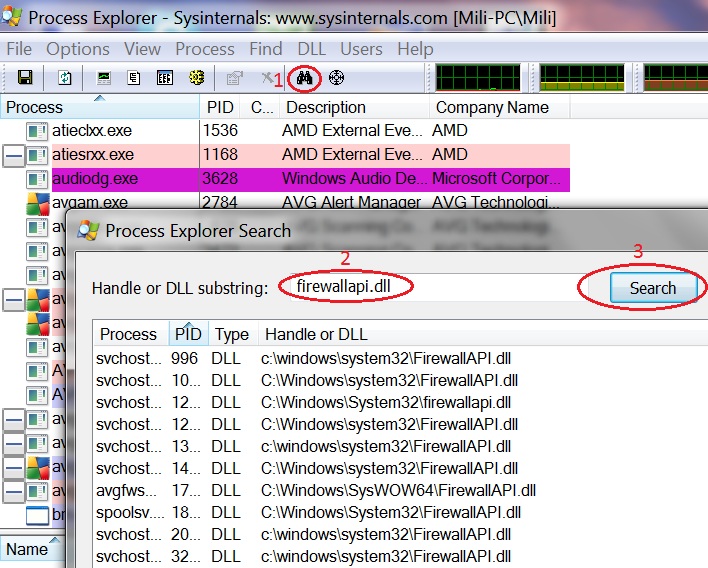This screenshot has width=708, height=568.
Task: Select the audiodg.exe process row
Action: [x=284, y=179]
